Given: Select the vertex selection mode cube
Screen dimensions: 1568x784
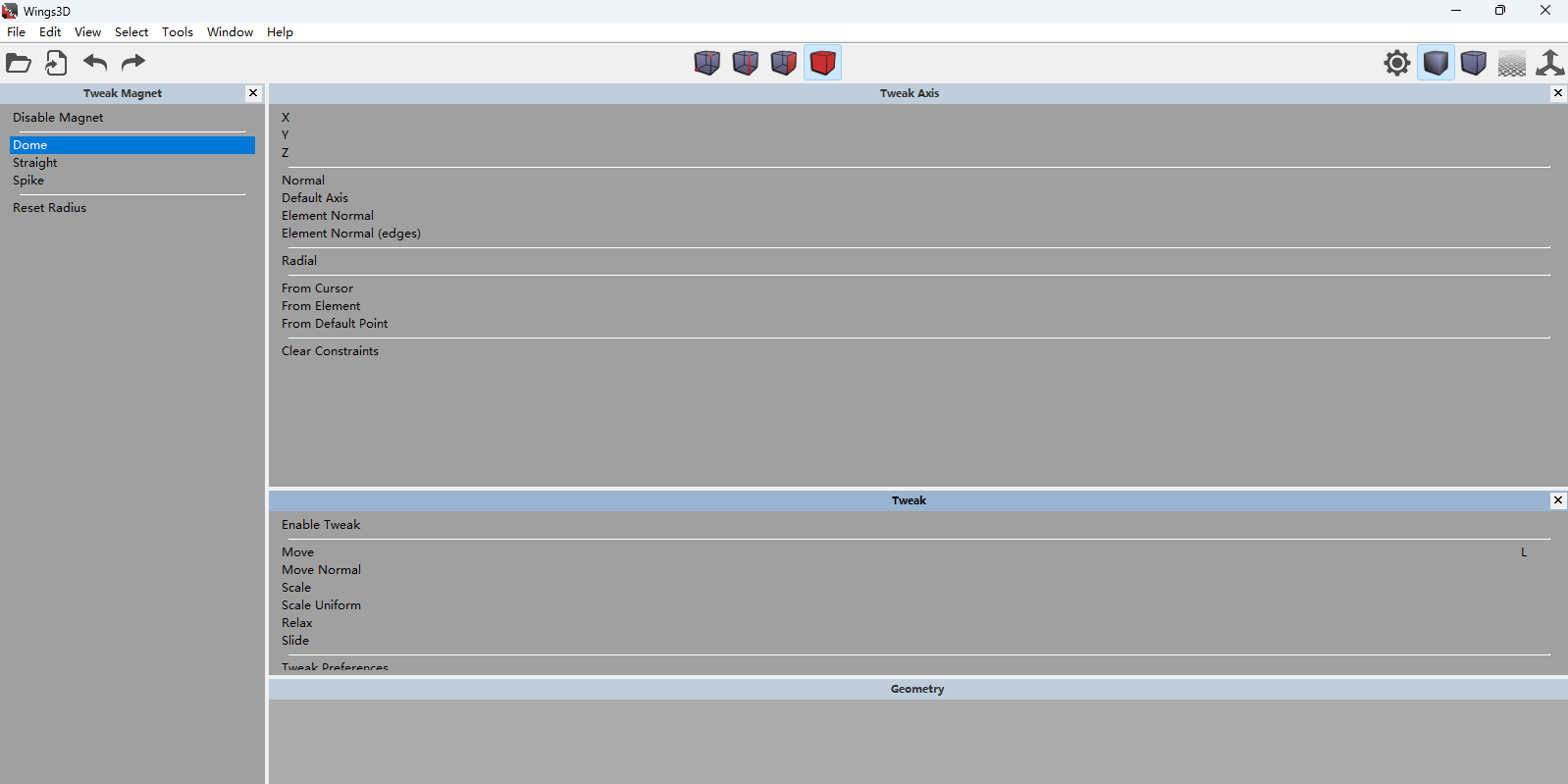Looking at the screenshot, I should (x=706, y=64).
